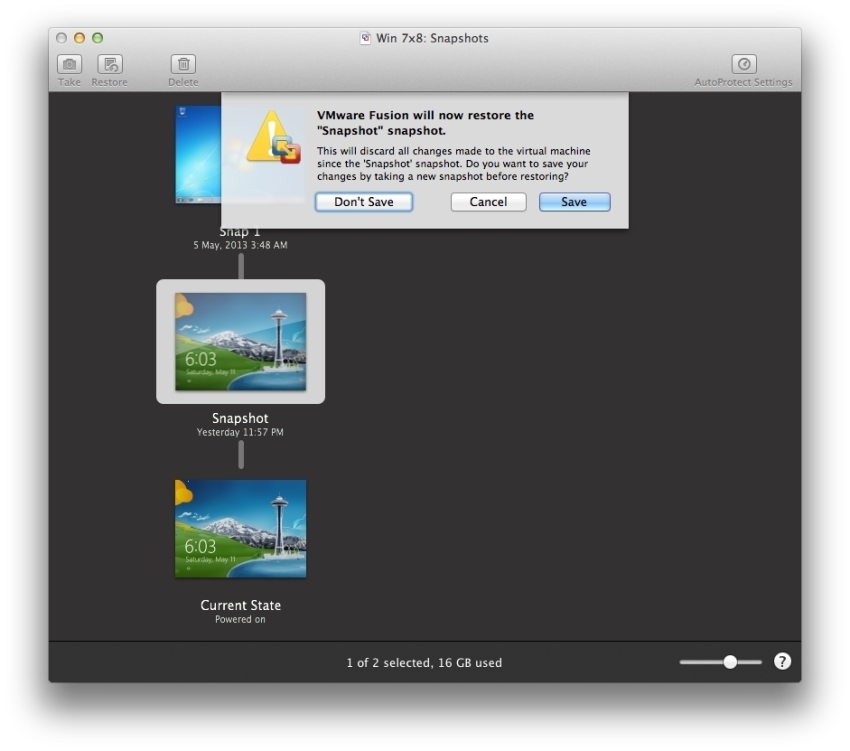Adjust the thumbnail size slider

click(730, 662)
